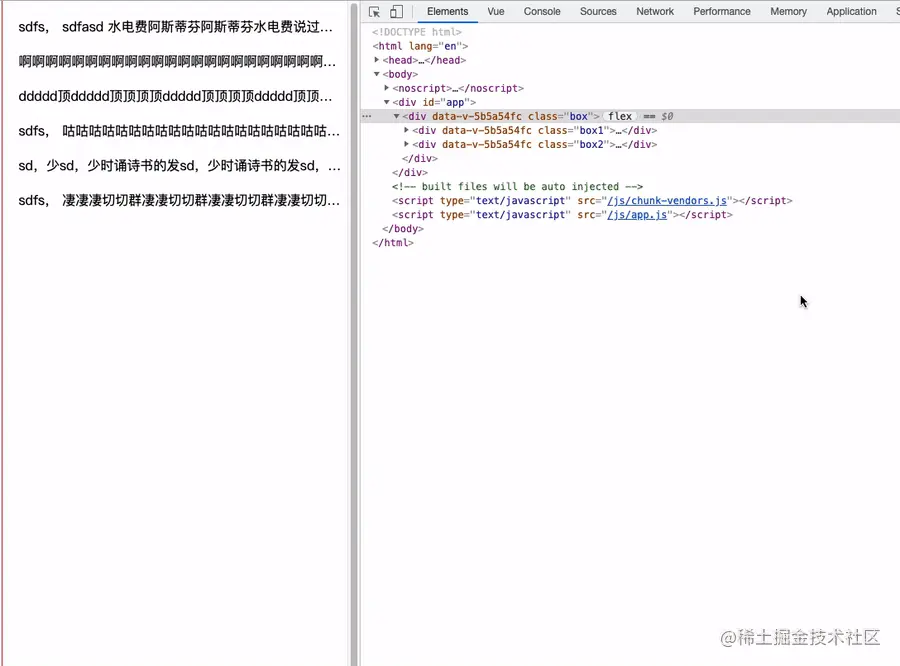Select the closing /html tag line
This screenshot has height=666, width=900.
pyautogui.click(x=393, y=243)
